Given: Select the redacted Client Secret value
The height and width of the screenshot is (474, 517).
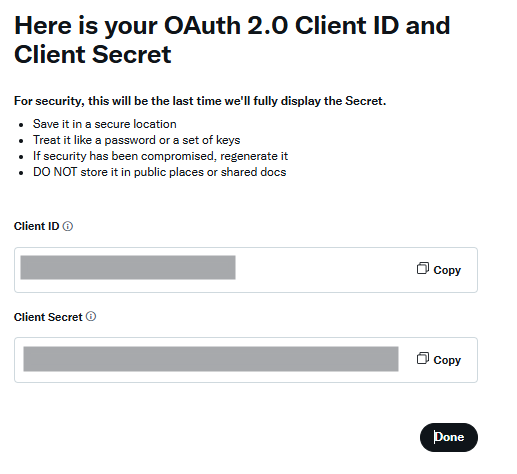Looking at the screenshot, I should tap(211, 359).
